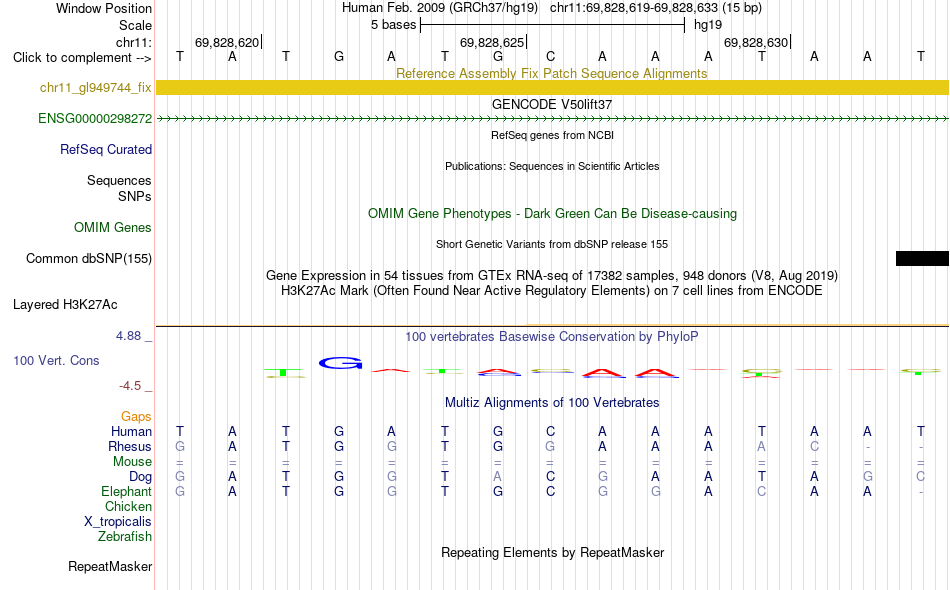The width and height of the screenshot is (950, 590).
Task: Click the orange Gaps row label
Action: click(x=136, y=416)
